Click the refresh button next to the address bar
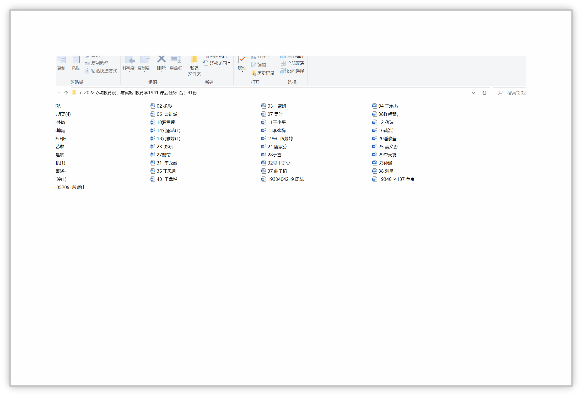 click(484, 93)
